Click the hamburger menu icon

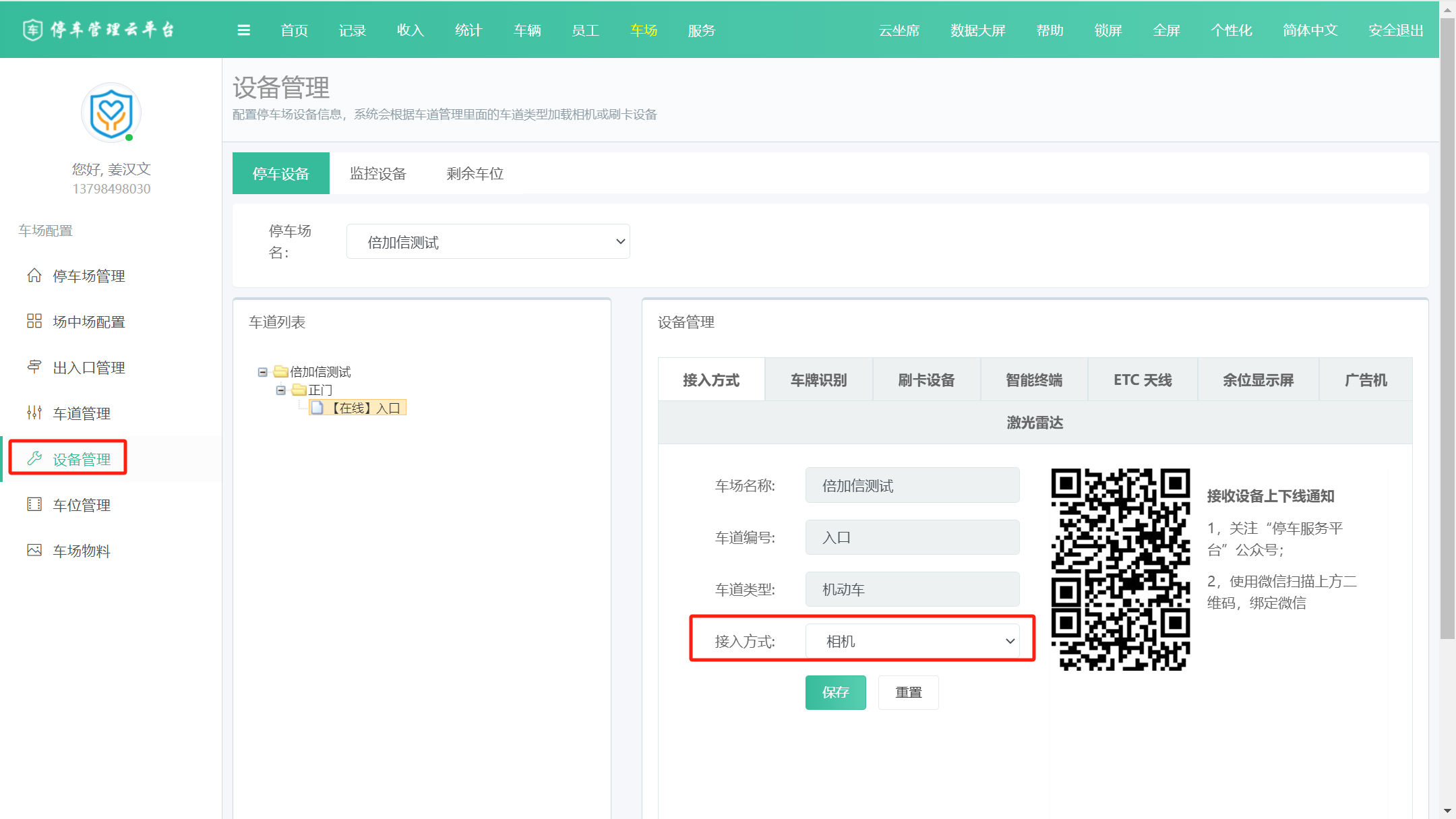point(244,30)
